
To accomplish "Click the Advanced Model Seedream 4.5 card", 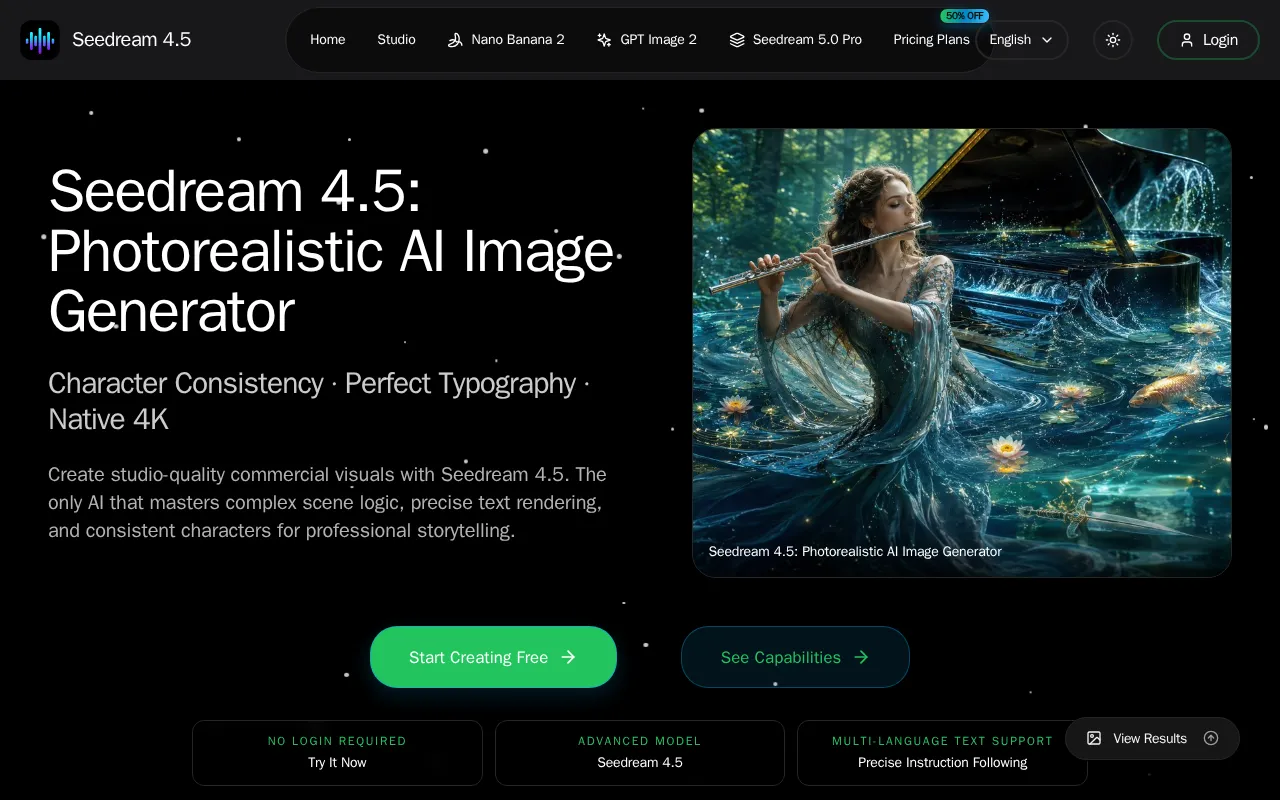I will (x=640, y=752).
